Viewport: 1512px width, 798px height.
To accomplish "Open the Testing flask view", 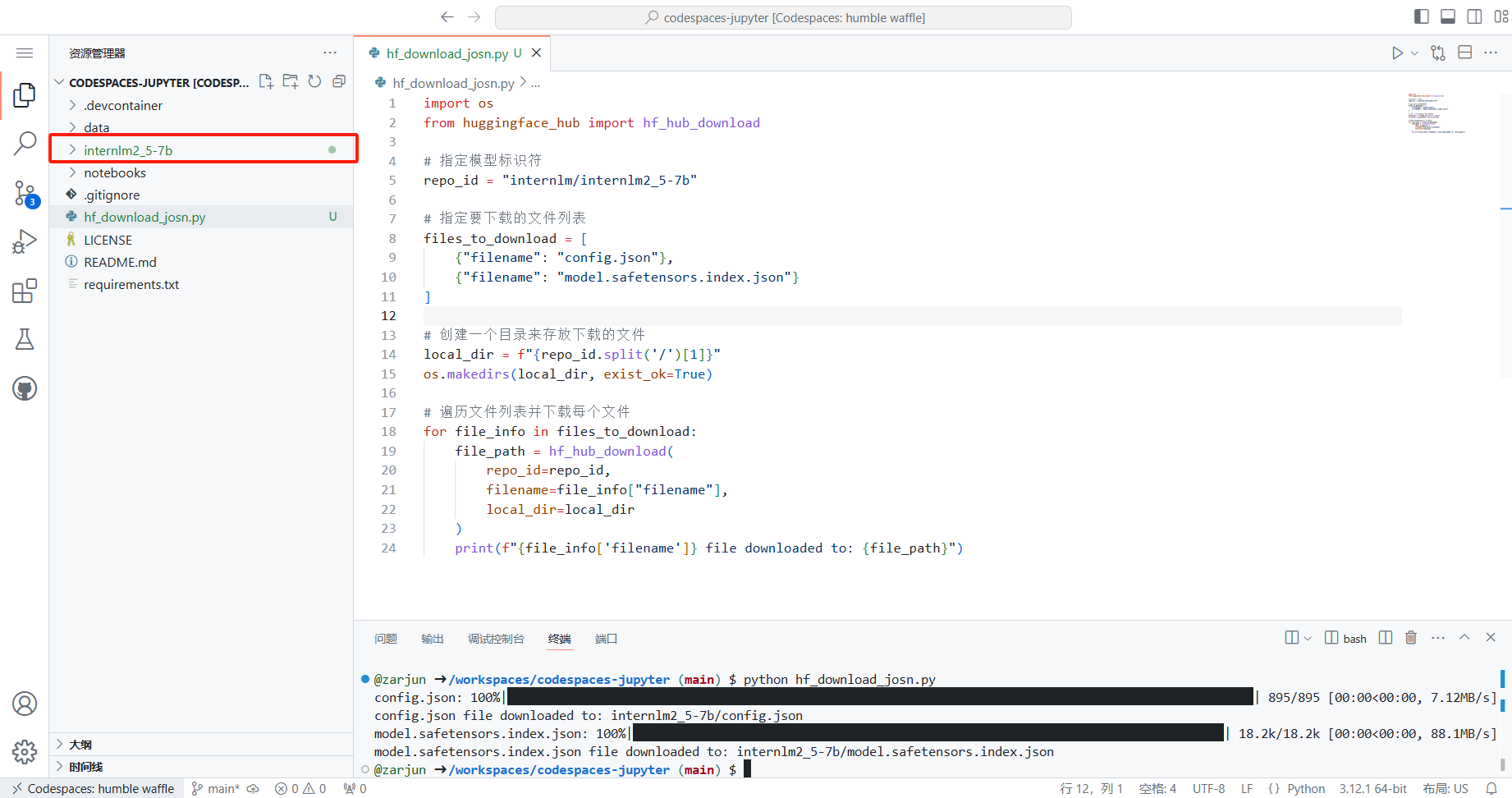I will 25,339.
